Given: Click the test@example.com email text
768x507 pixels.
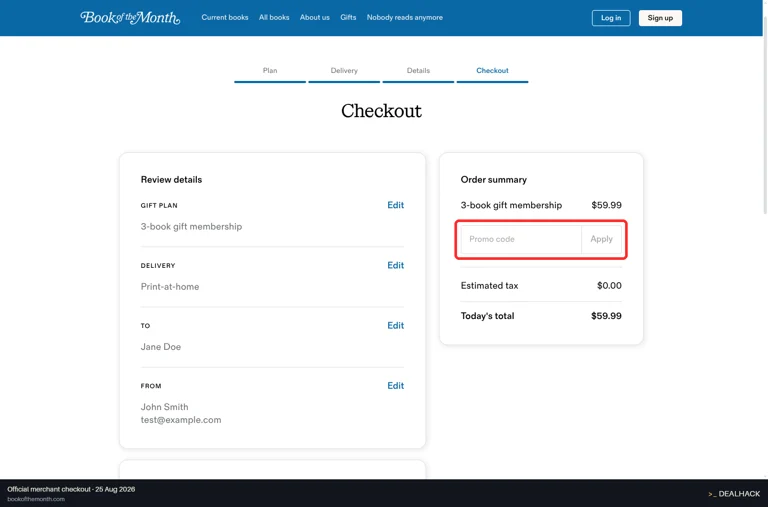Looking at the screenshot, I should (x=181, y=420).
